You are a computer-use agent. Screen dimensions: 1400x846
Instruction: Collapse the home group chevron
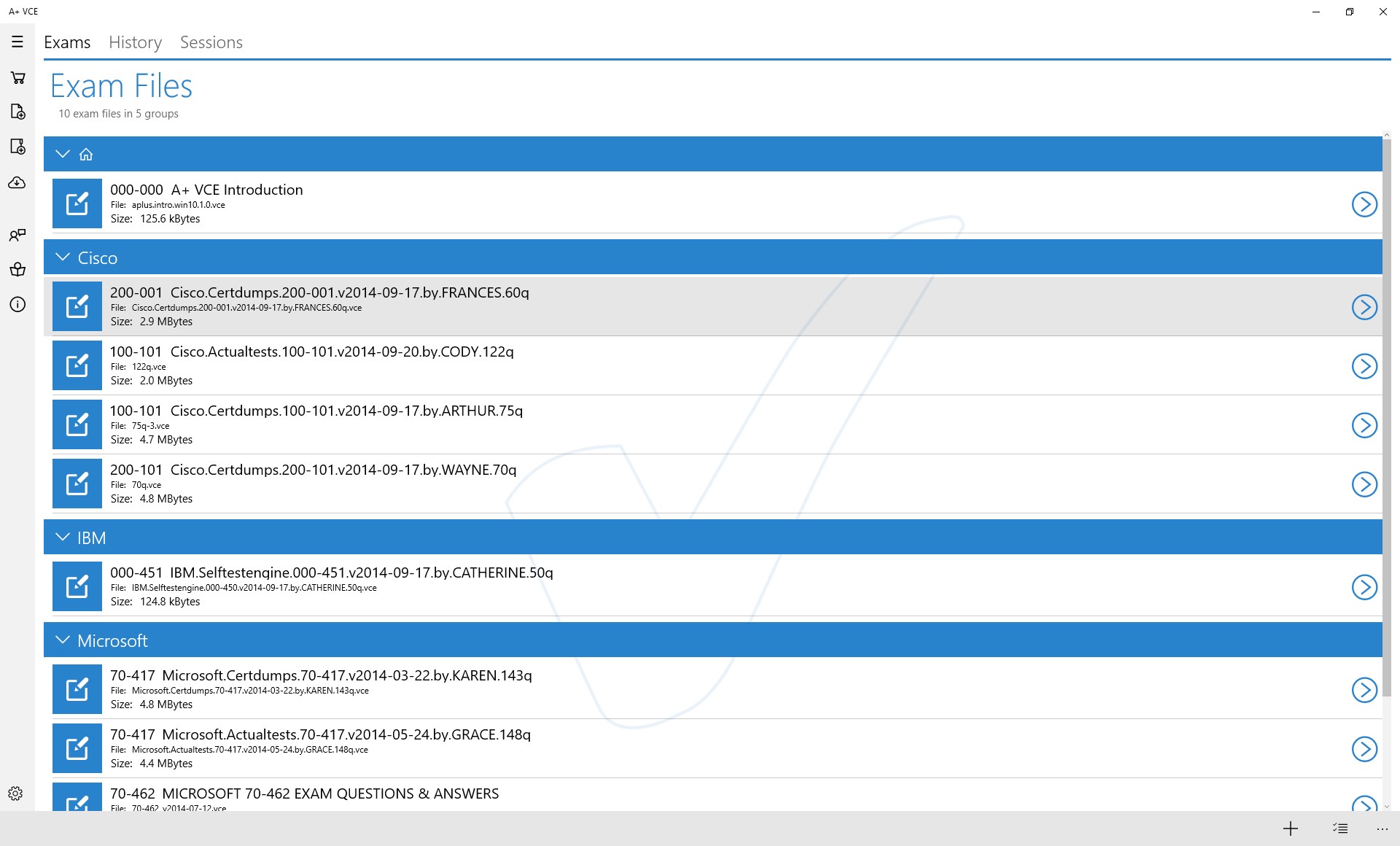63,154
